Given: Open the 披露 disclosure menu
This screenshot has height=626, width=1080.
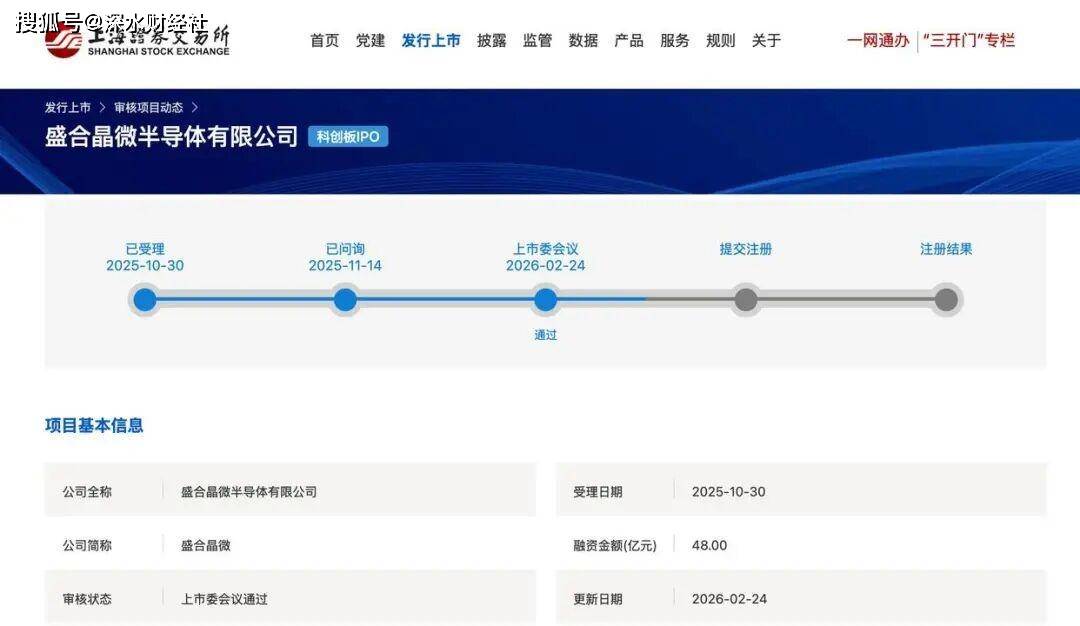Looking at the screenshot, I should (491, 41).
